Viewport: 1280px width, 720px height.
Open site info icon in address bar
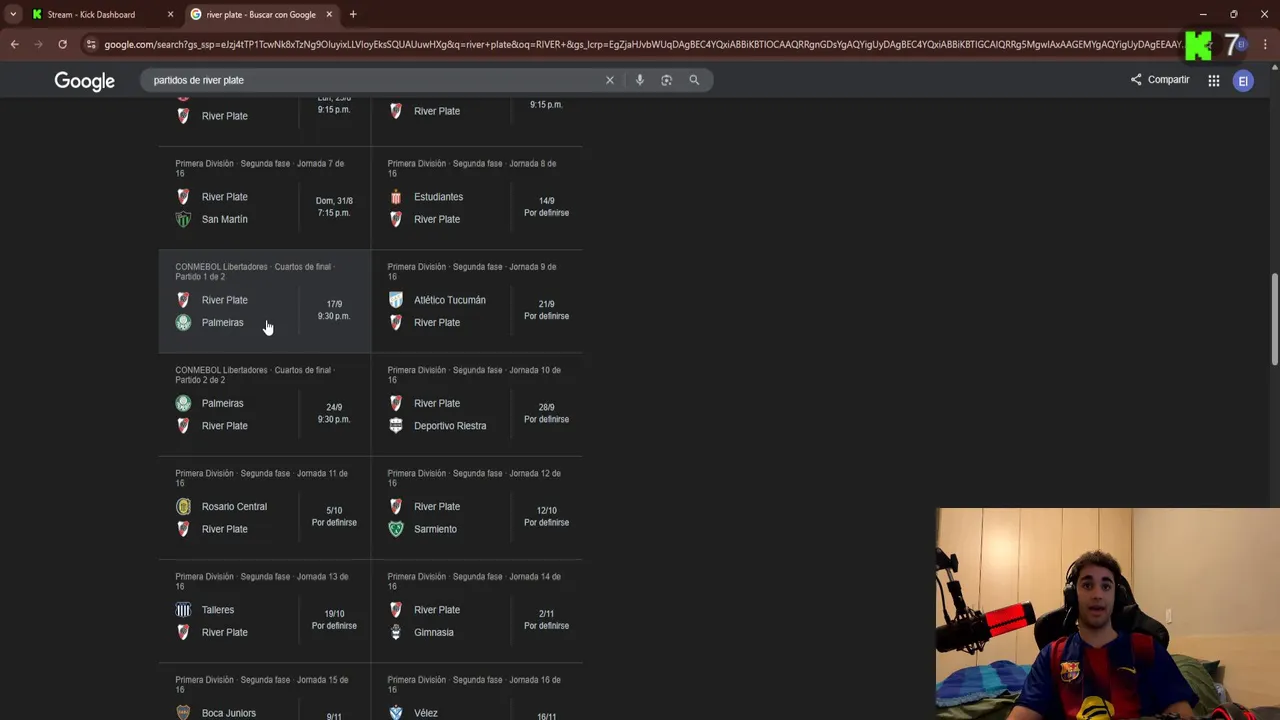91,44
